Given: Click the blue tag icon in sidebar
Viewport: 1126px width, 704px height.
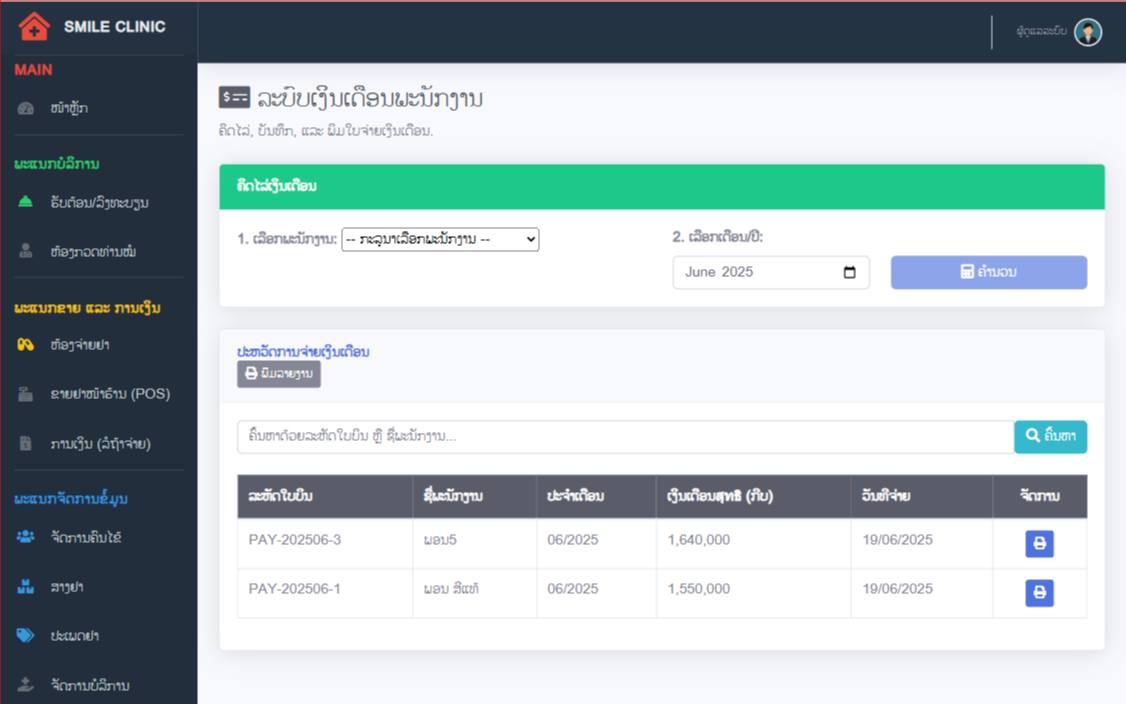Looking at the screenshot, I should pos(26,635).
